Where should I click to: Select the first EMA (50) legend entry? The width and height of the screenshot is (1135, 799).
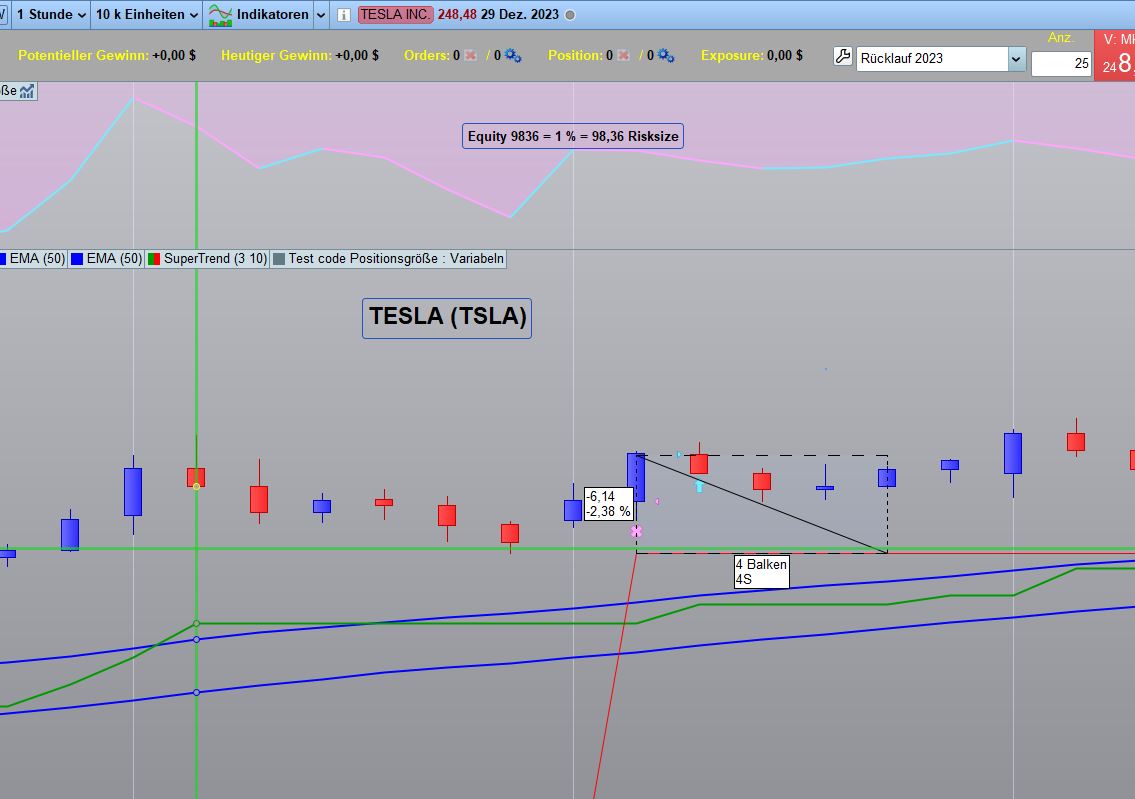point(33,258)
